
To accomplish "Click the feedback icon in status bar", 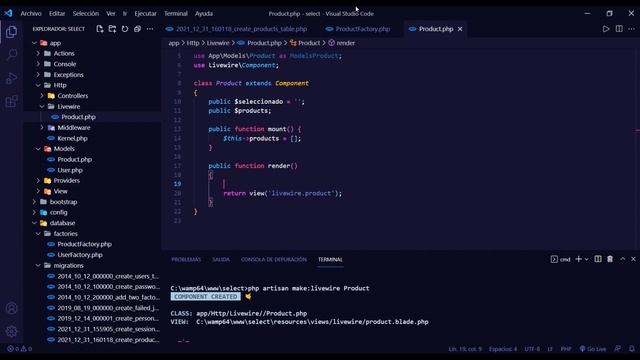I will point(618,349).
